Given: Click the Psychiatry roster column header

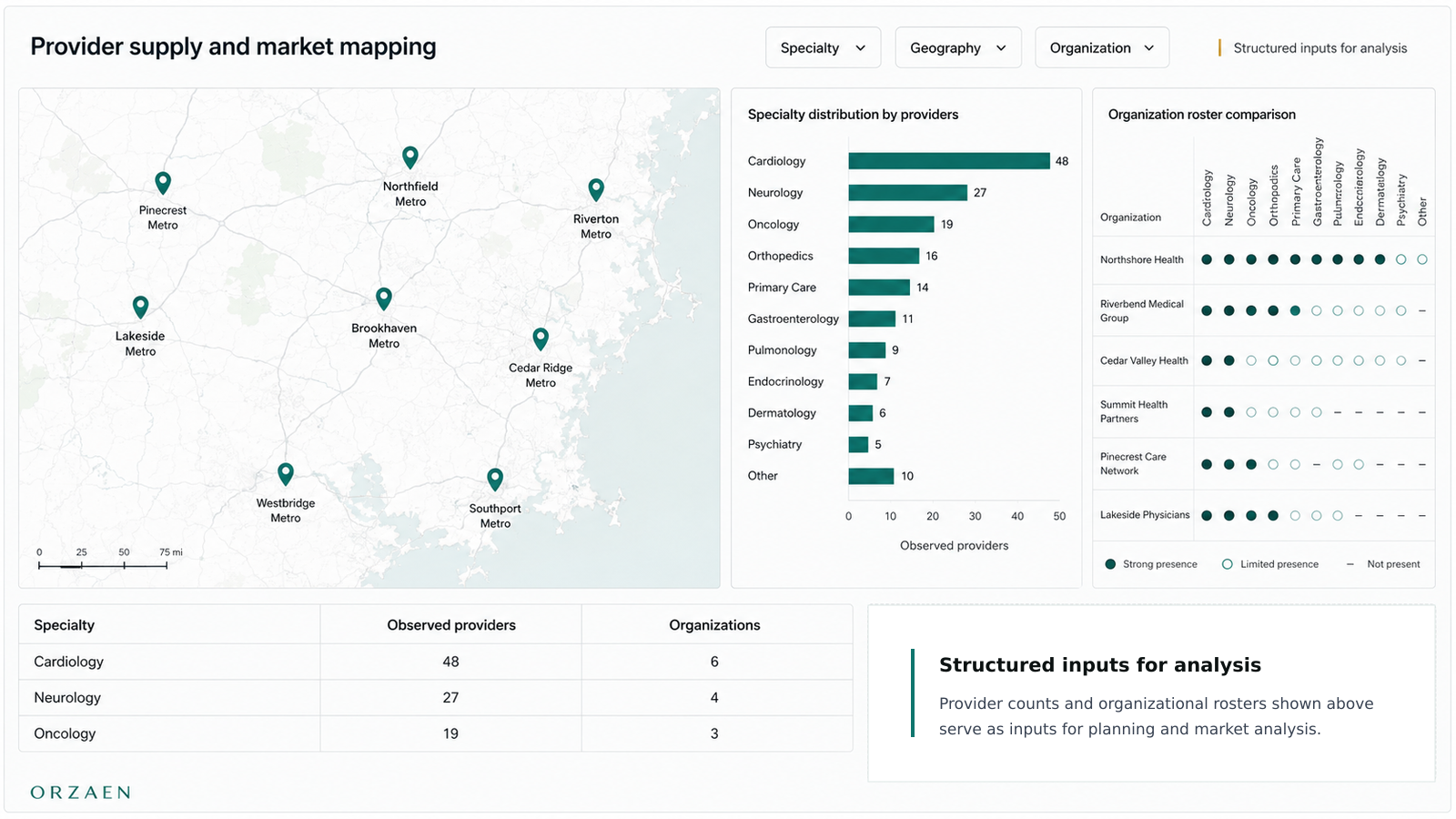Looking at the screenshot, I should coord(1401,200).
